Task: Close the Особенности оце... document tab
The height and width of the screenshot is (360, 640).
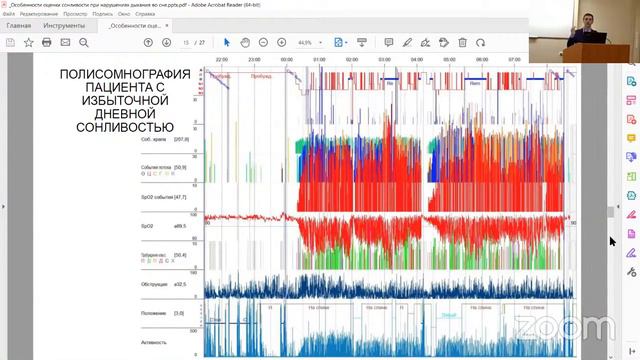Action: click(167, 26)
